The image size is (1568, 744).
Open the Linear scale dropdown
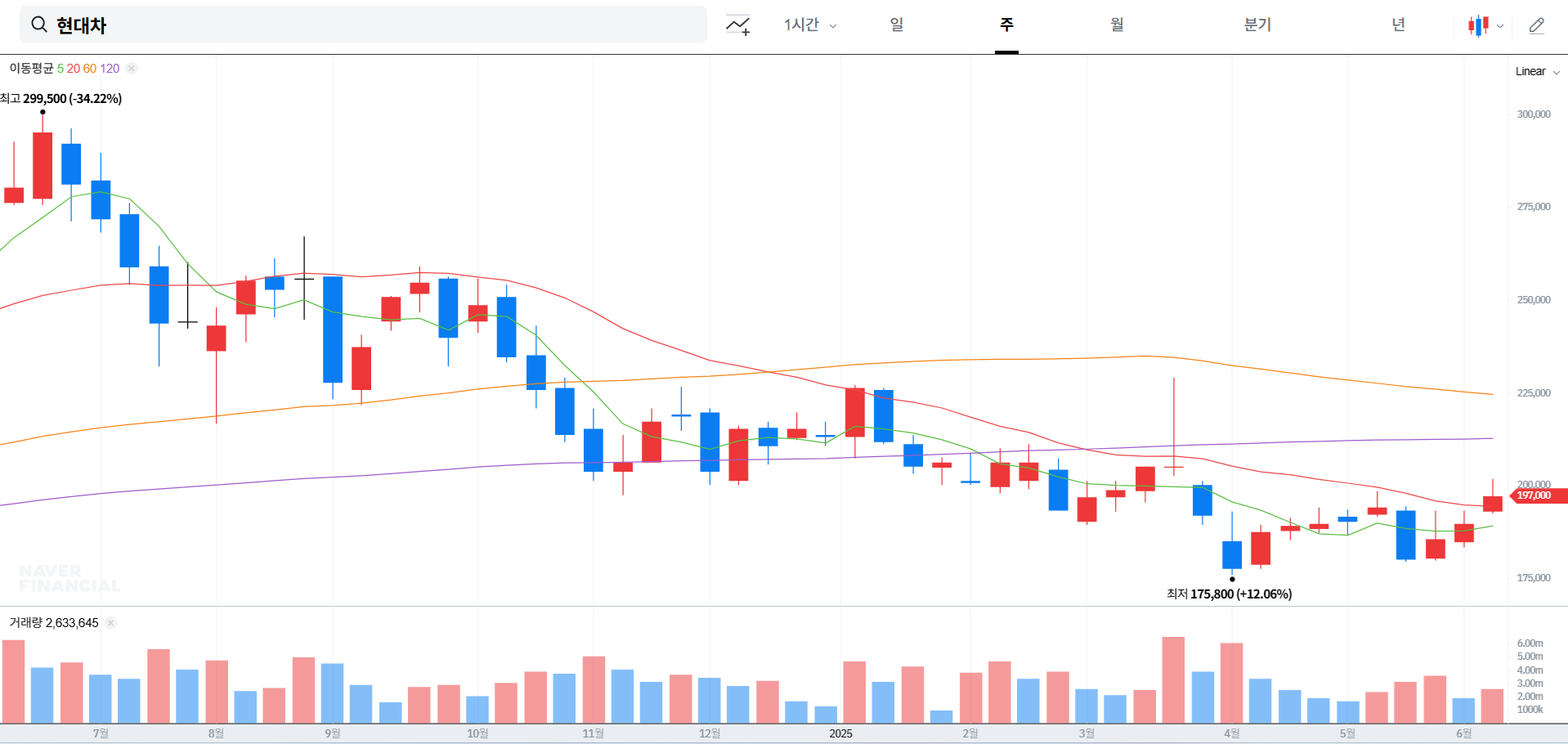pos(1538,71)
